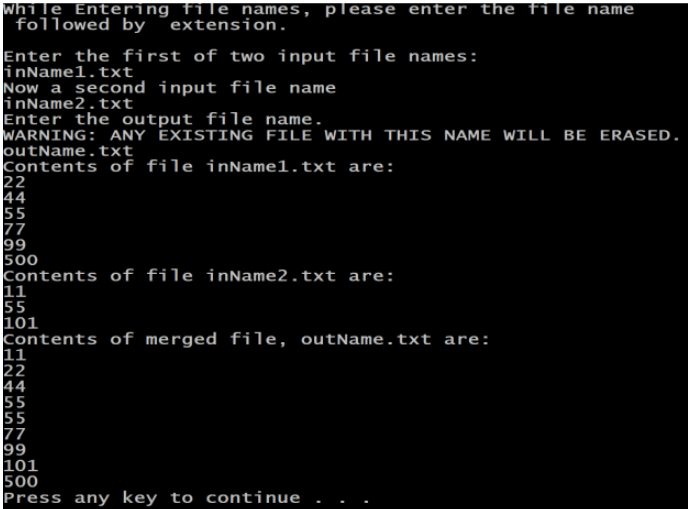
Task: Click the value 500 in inName1.txt contents
Action: click(20, 261)
